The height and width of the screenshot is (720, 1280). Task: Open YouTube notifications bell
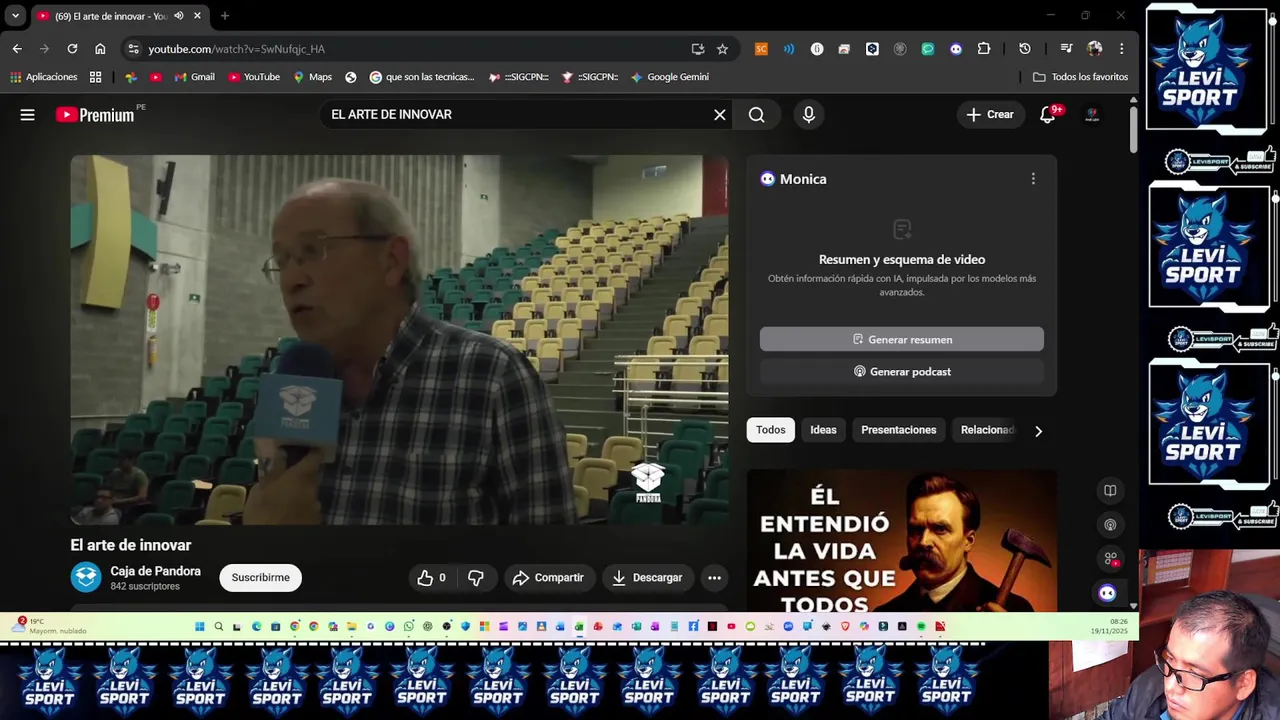point(1048,115)
